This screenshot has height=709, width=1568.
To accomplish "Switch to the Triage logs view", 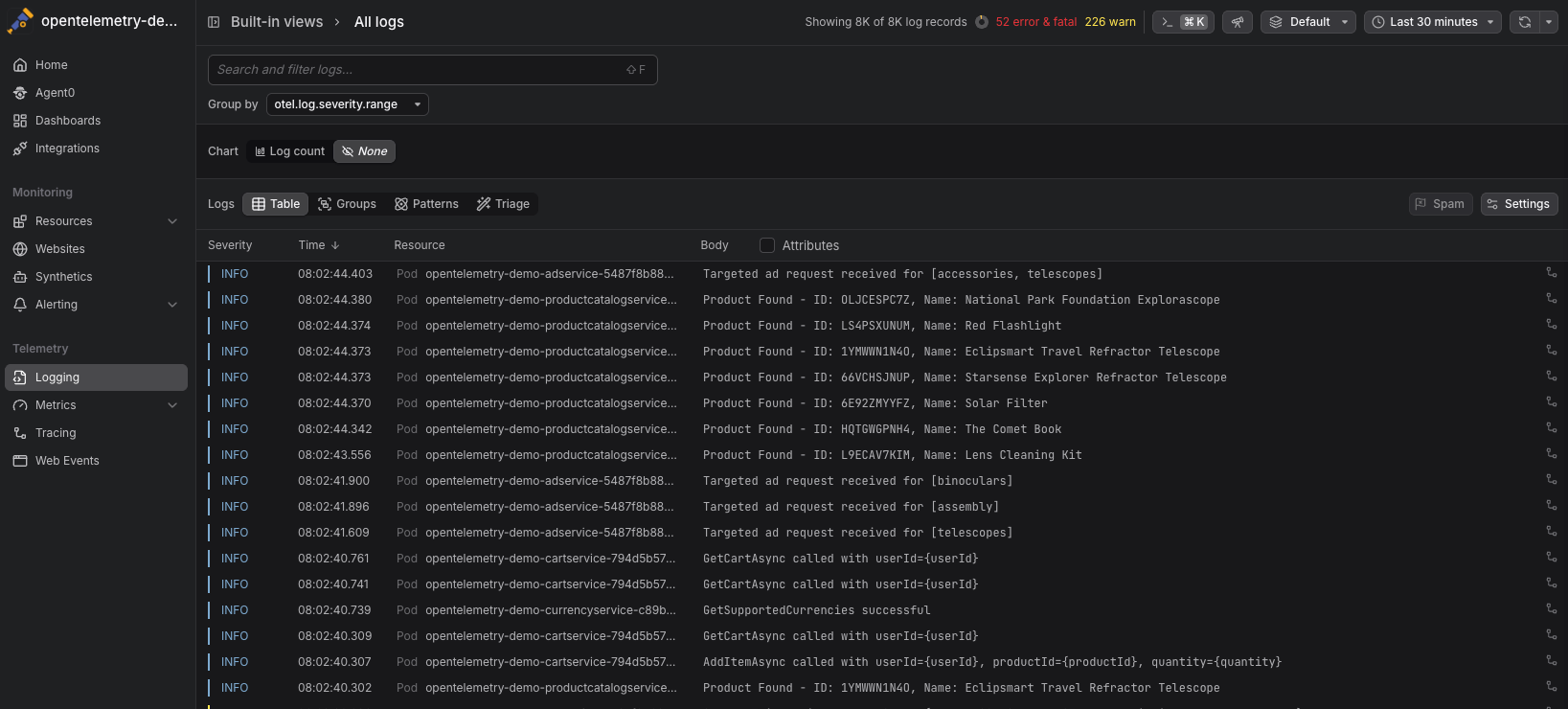I will [x=503, y=204].
